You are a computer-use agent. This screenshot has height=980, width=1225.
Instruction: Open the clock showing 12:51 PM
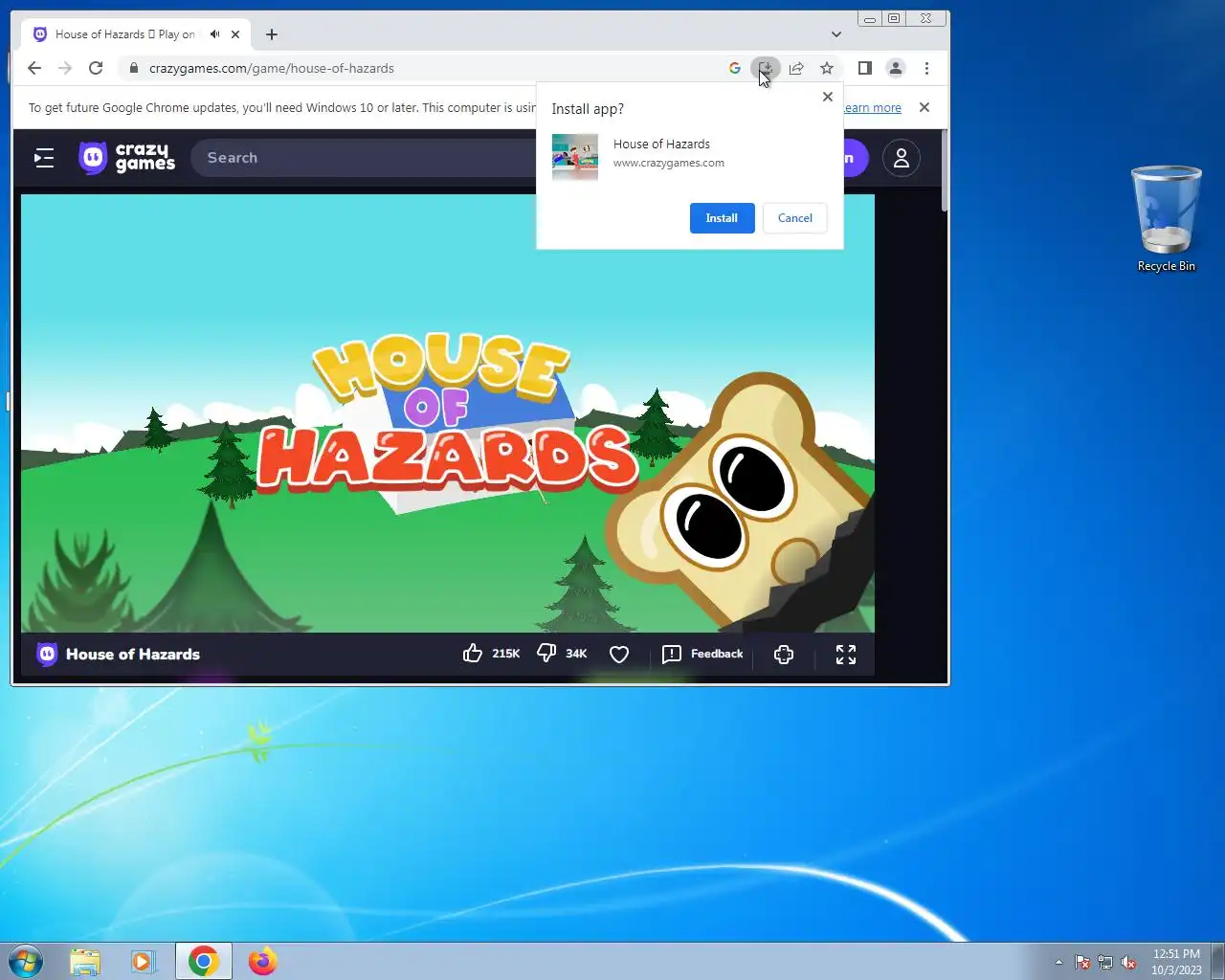(x=1176, y=962)
